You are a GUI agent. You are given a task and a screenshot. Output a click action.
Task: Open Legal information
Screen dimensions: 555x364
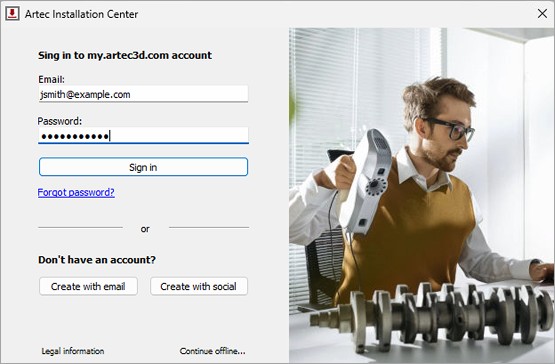[73, 351]
